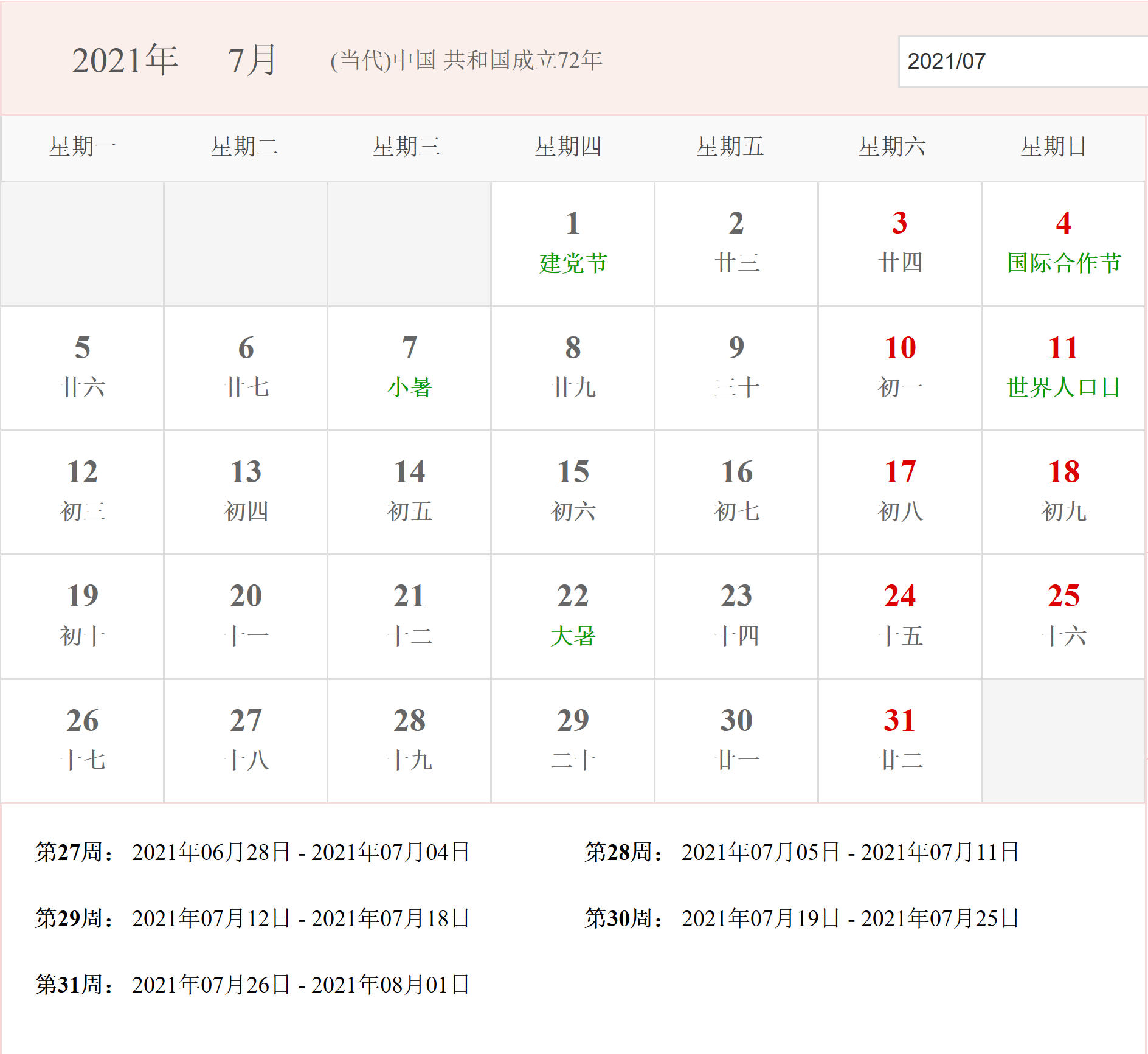Click 共和国成立72年 era text
The image size is (1148, 1054).
click(523, 60)
